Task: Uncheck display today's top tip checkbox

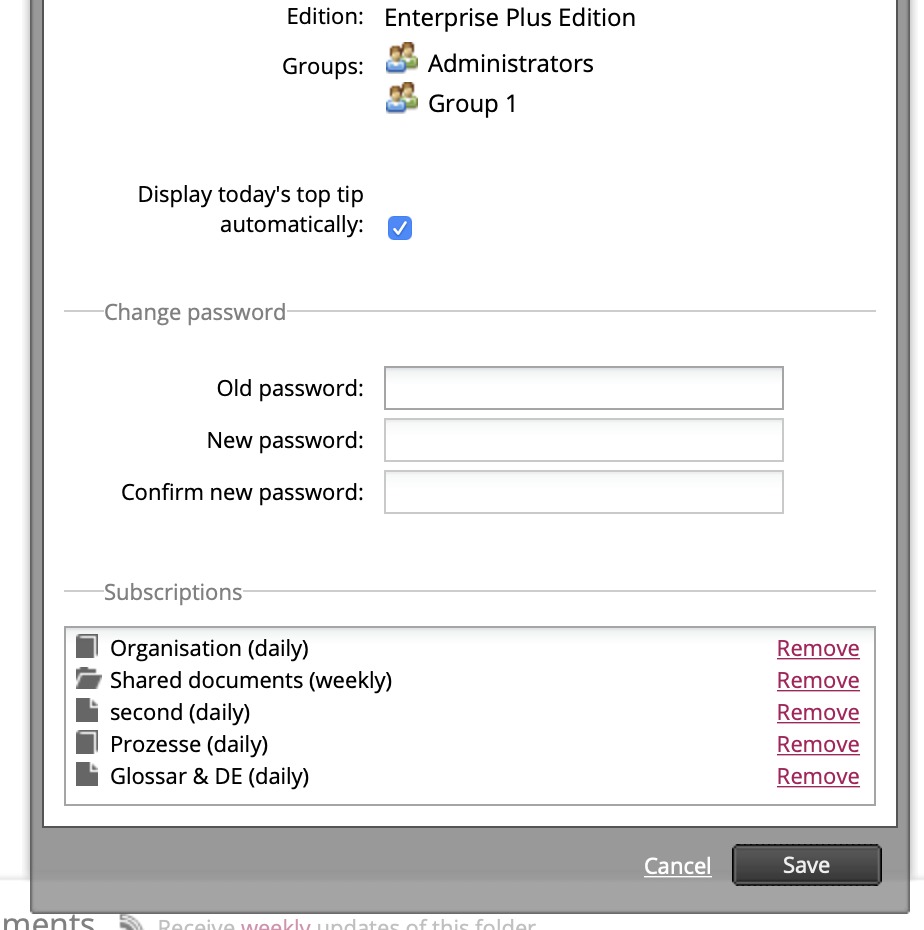Action: (400, 228)
